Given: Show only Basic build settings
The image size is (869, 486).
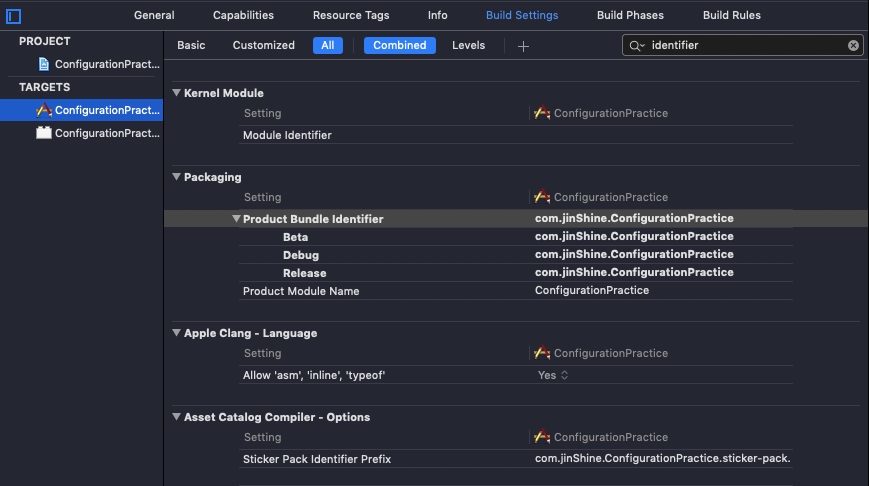Looking at the screenshot, I should [191, 45].
